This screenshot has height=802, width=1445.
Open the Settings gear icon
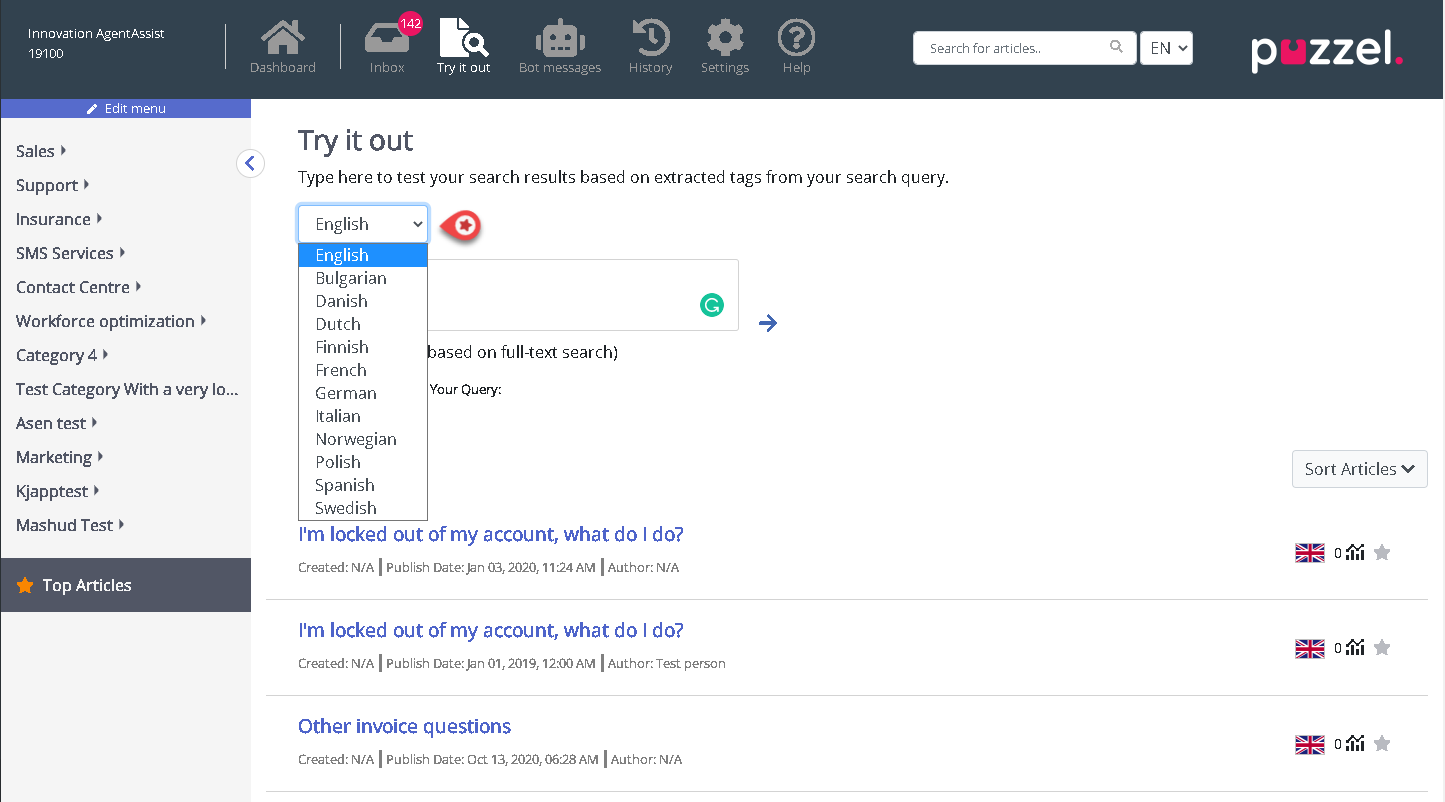725,47
